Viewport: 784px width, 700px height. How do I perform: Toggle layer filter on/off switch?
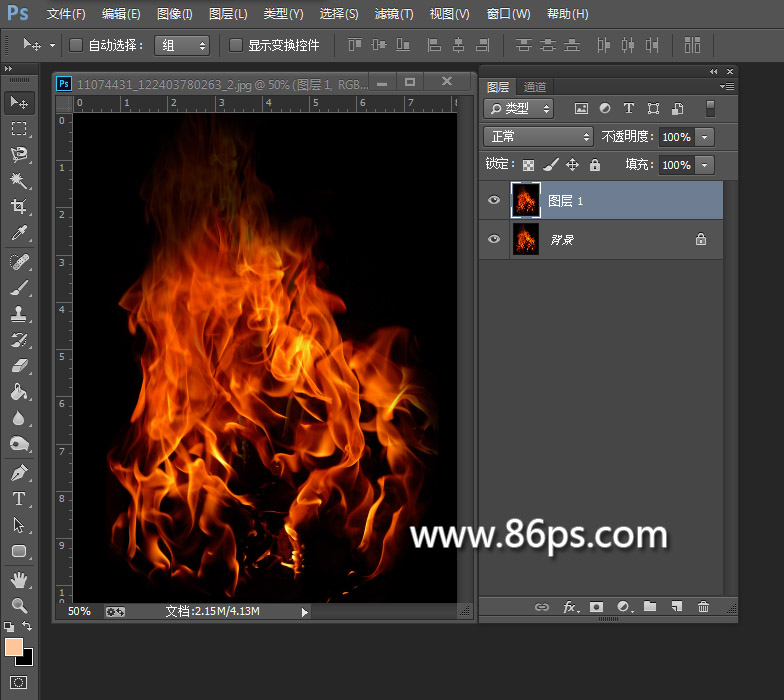[710, 108]
